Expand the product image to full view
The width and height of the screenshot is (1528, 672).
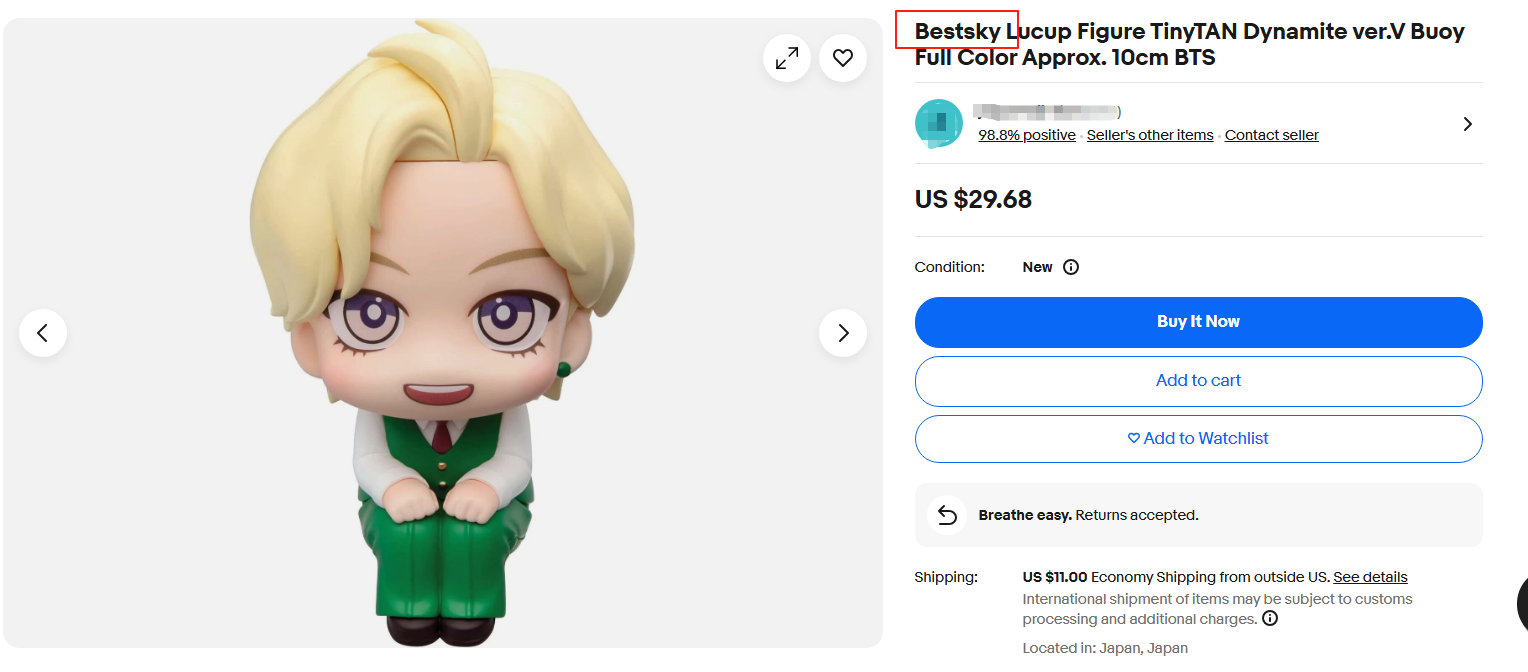tap(787, 58)
